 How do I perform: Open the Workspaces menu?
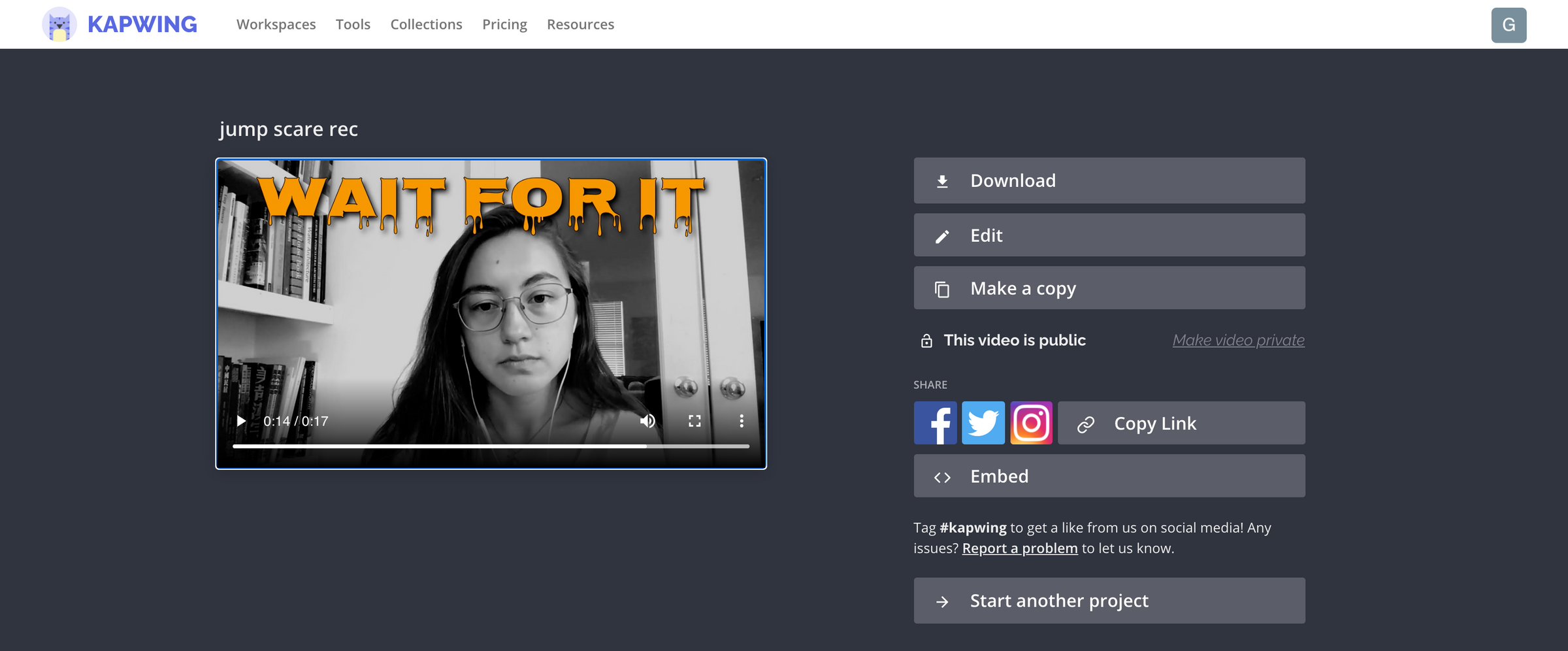(276, 25)
